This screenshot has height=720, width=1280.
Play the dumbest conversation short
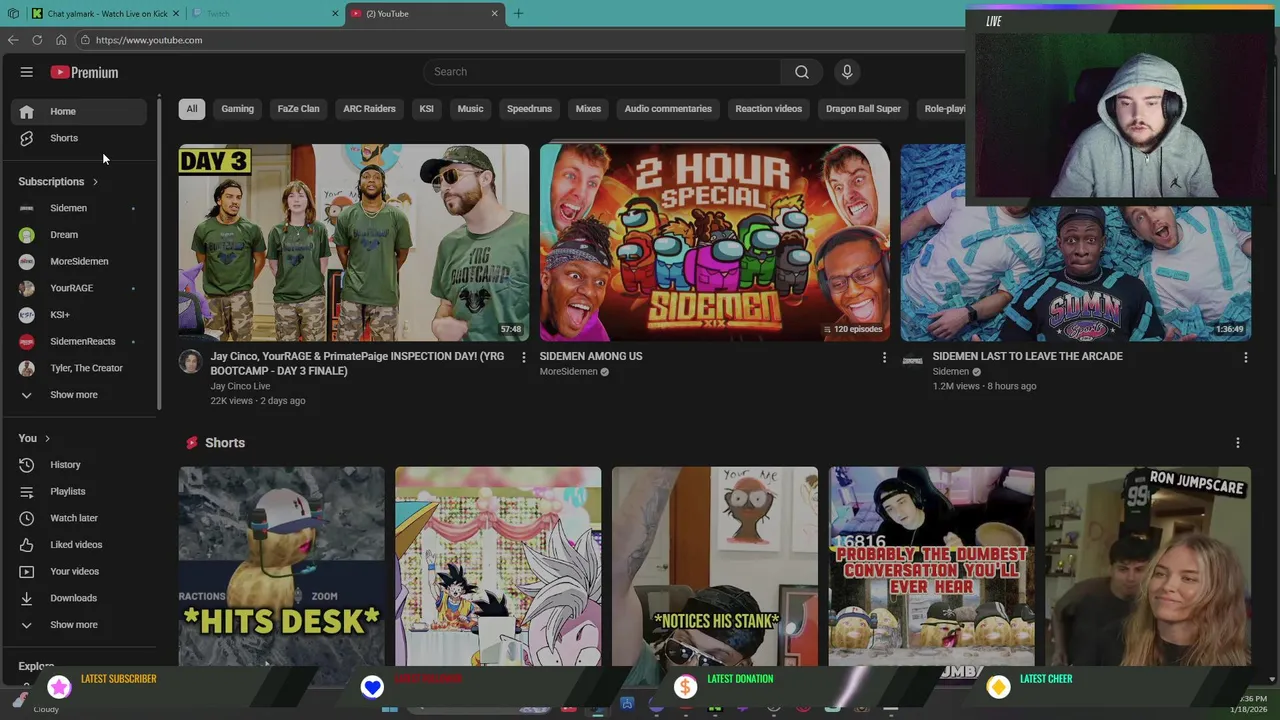point(931,566)
